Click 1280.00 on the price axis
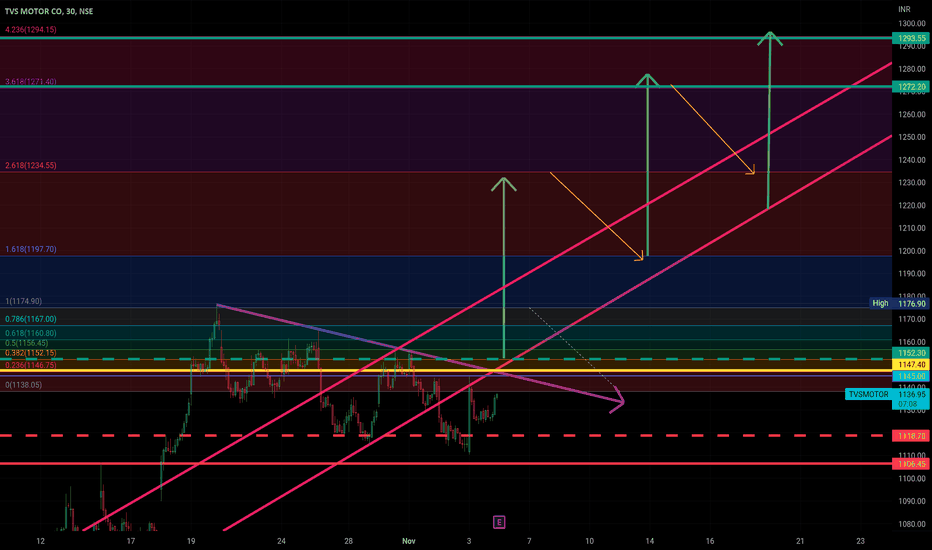932x550 pixels. (x=912, y=69)
